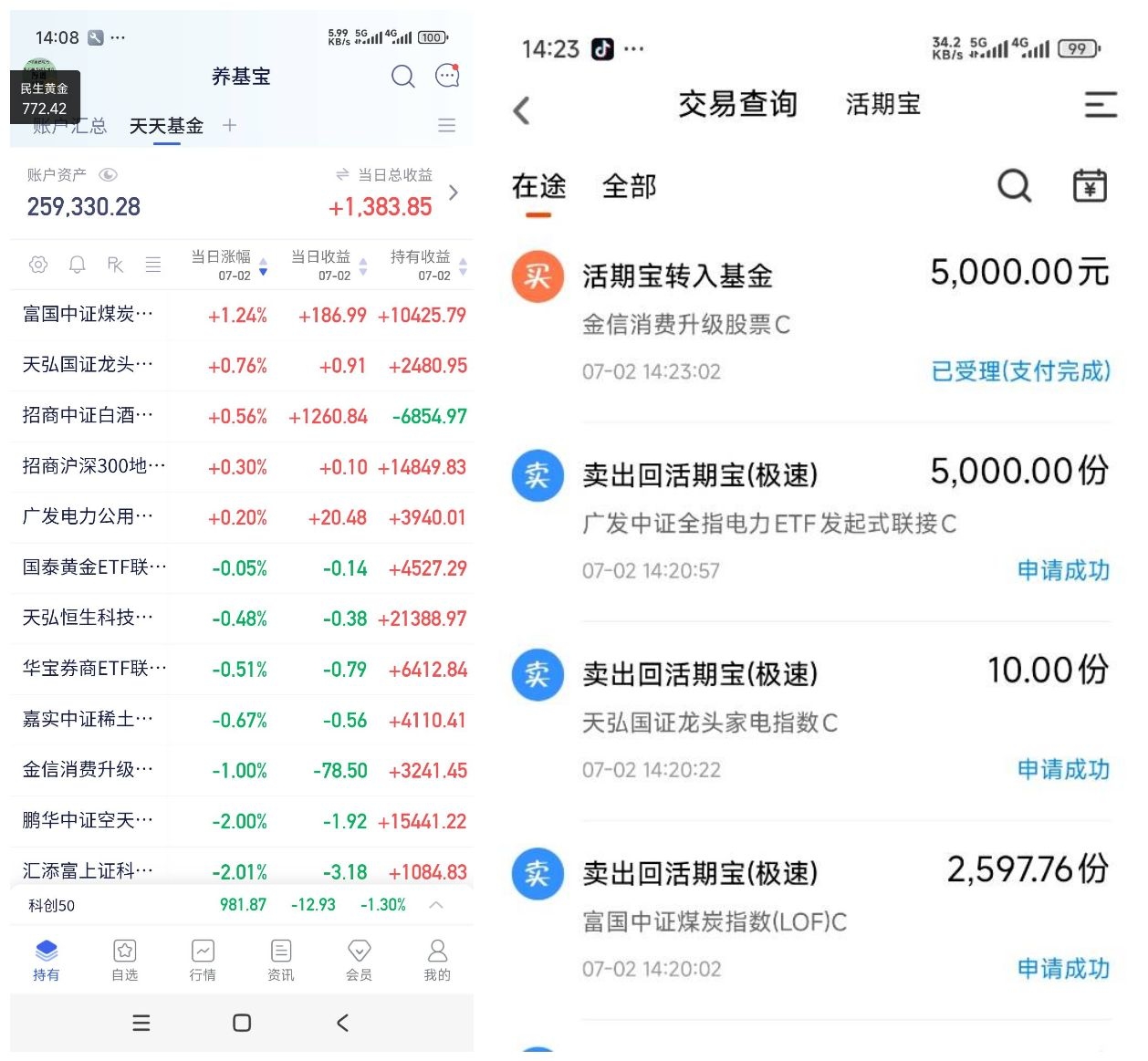Select the 在途 tab
Viewport: 1148px width, 1061px height.
538,187
